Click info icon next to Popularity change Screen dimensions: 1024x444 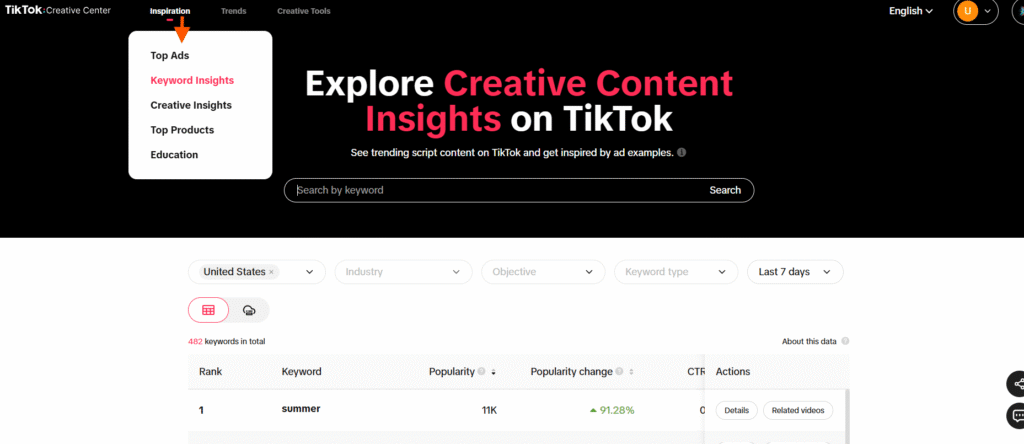point(619,372)
